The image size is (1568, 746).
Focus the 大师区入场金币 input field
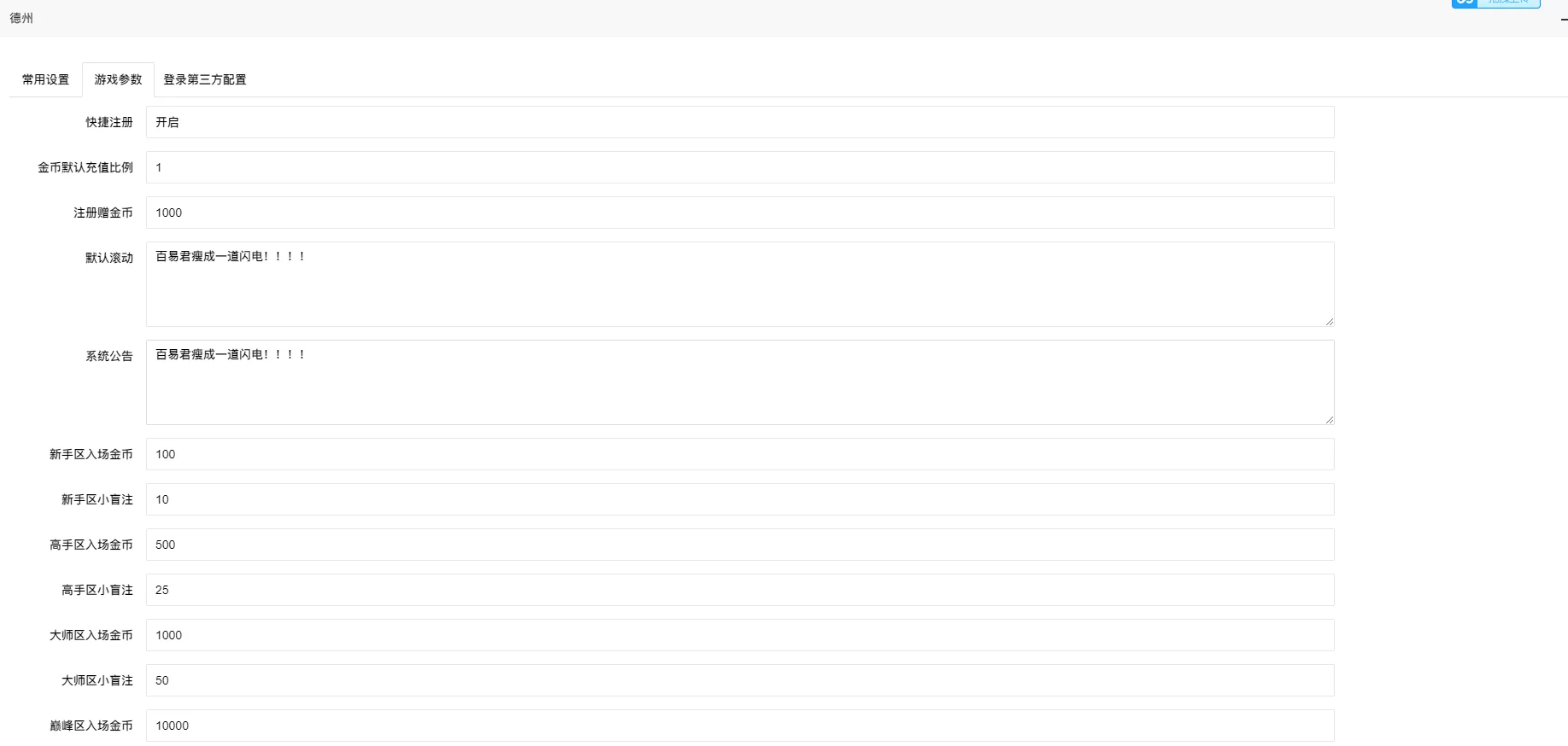pyautogui.click(x=740, y=635)
